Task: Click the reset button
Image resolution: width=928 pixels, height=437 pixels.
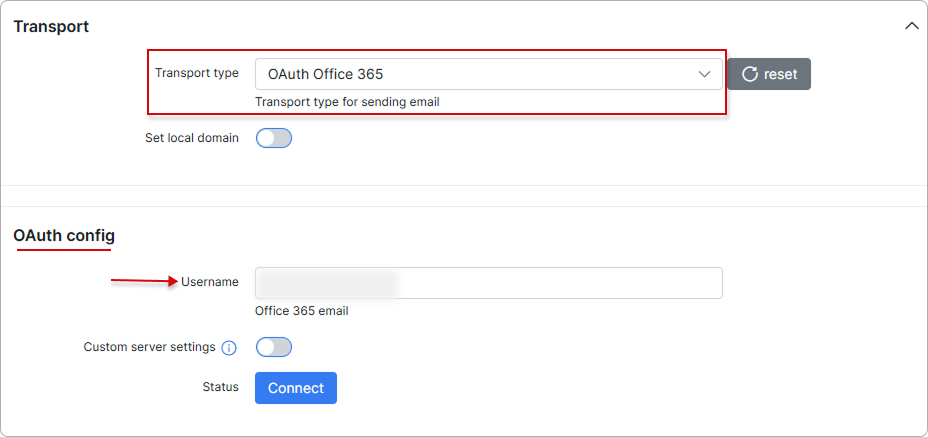Action: (769, 74)
